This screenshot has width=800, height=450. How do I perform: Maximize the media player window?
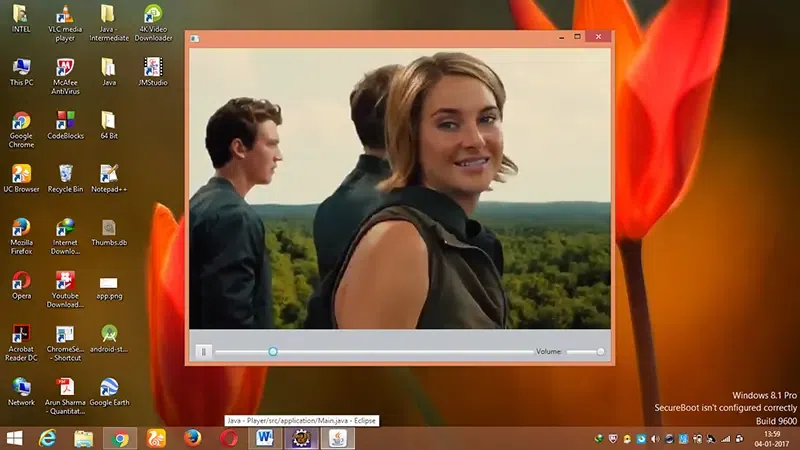pyautogui.click(x=578, y=37)
